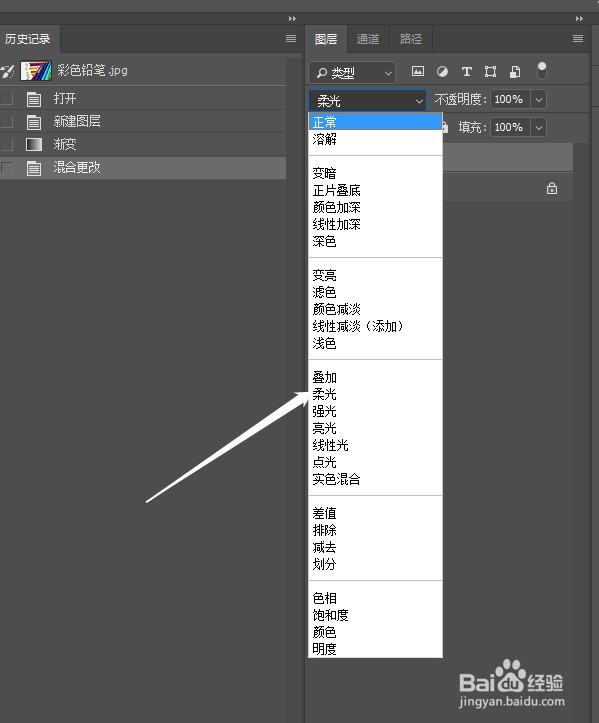The width and height of the screenshot is (599, 723).
Task: Click smart object filter icon
Action: (515, 71)
